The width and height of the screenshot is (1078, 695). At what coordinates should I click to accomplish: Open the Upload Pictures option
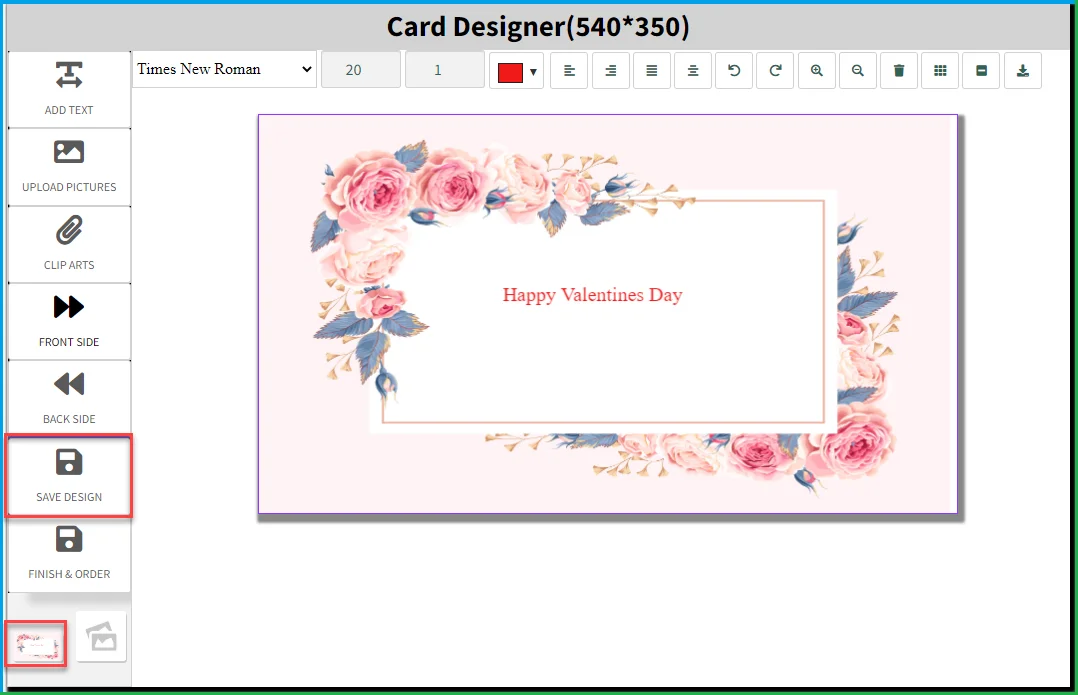click(69, 167)
